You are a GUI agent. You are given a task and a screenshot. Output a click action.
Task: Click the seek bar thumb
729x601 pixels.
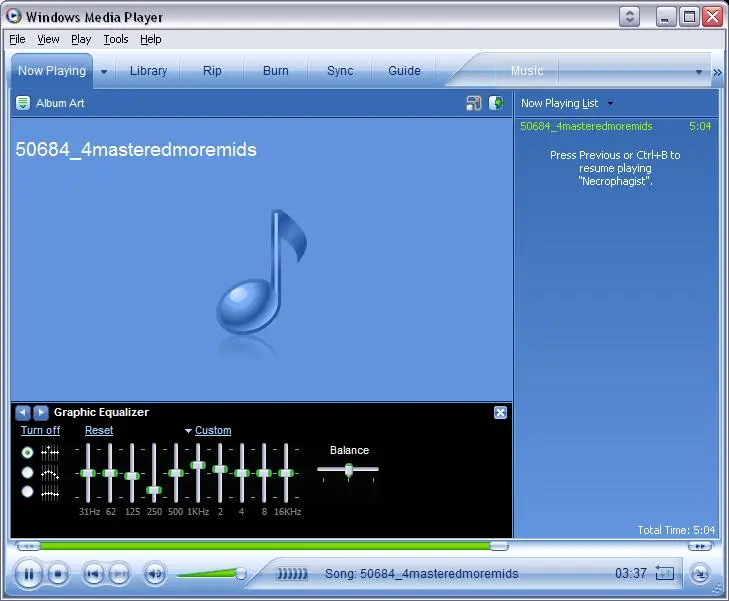coord(499,546)
